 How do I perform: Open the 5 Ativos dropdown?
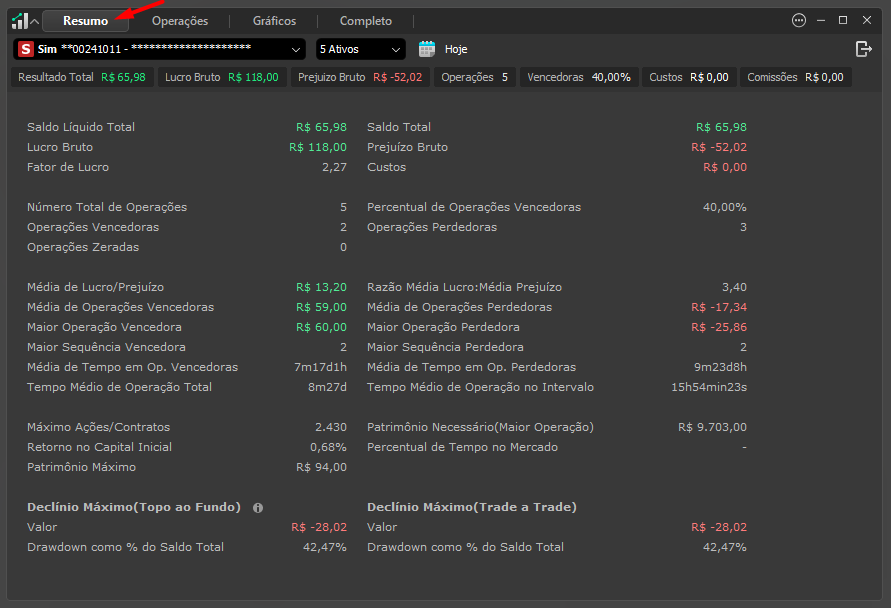coord(360,49)
